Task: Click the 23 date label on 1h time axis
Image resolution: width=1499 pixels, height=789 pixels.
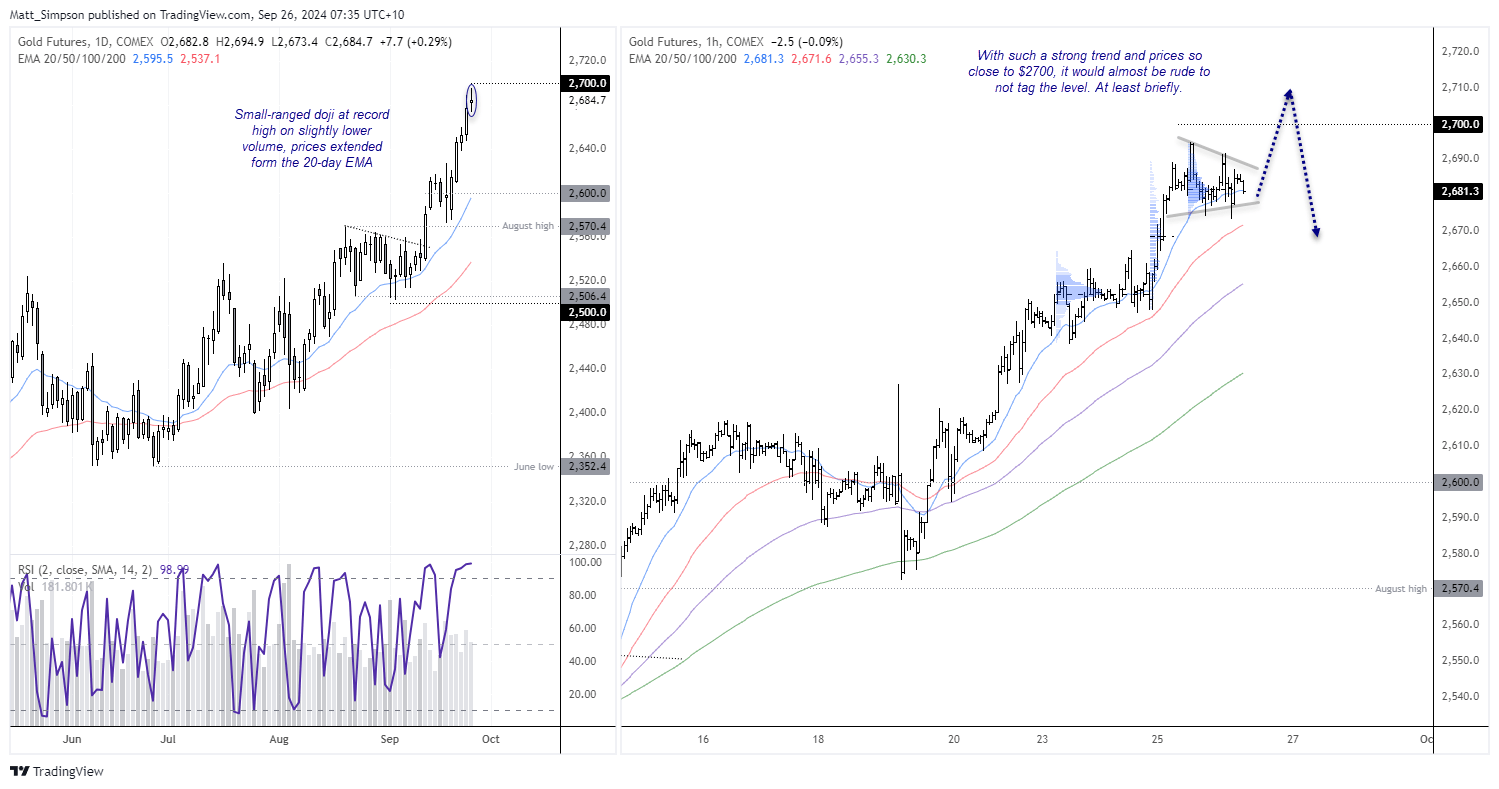Action: click(1043, 739)
